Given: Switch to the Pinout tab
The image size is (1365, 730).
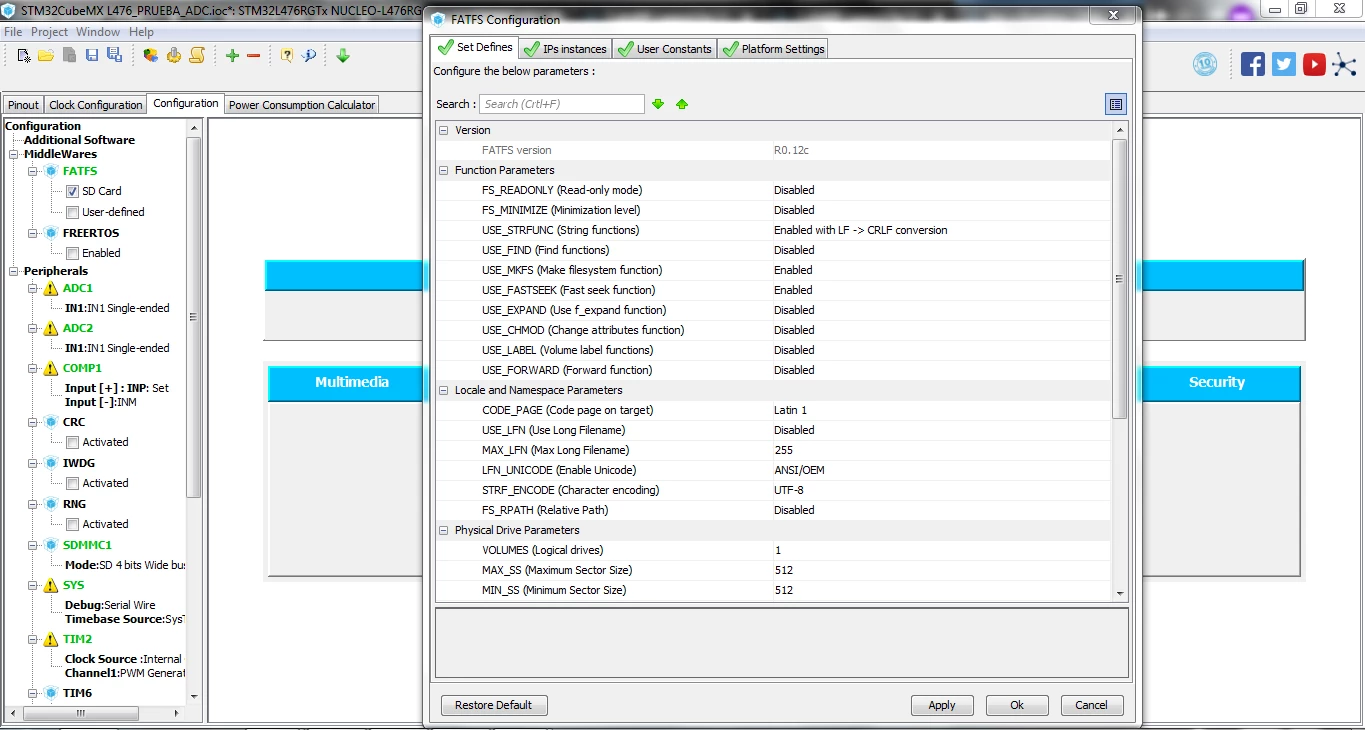Looking at the screenshot, I should pos(23,105).
